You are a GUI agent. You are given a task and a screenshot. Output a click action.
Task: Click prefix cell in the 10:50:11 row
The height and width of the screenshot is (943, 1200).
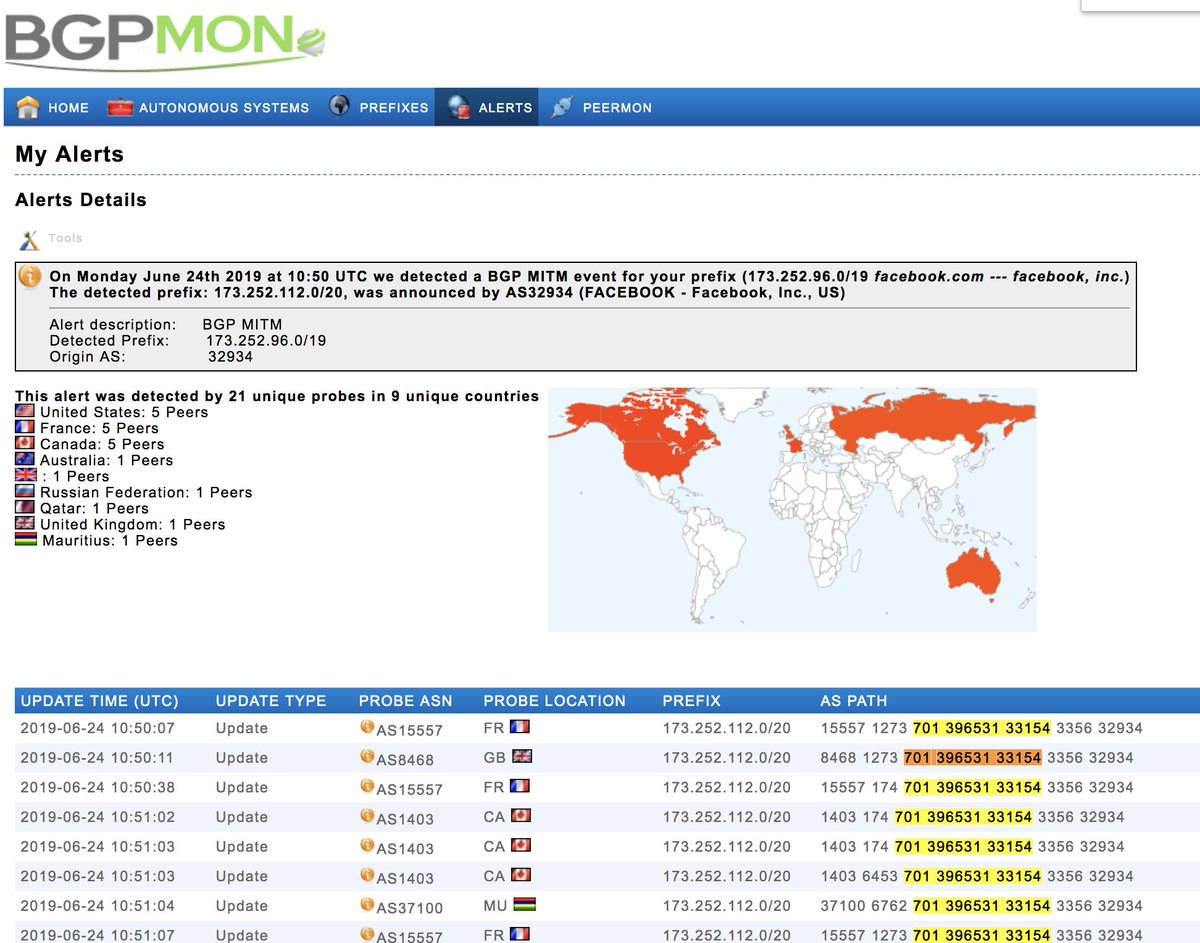[x=726, y=758]
